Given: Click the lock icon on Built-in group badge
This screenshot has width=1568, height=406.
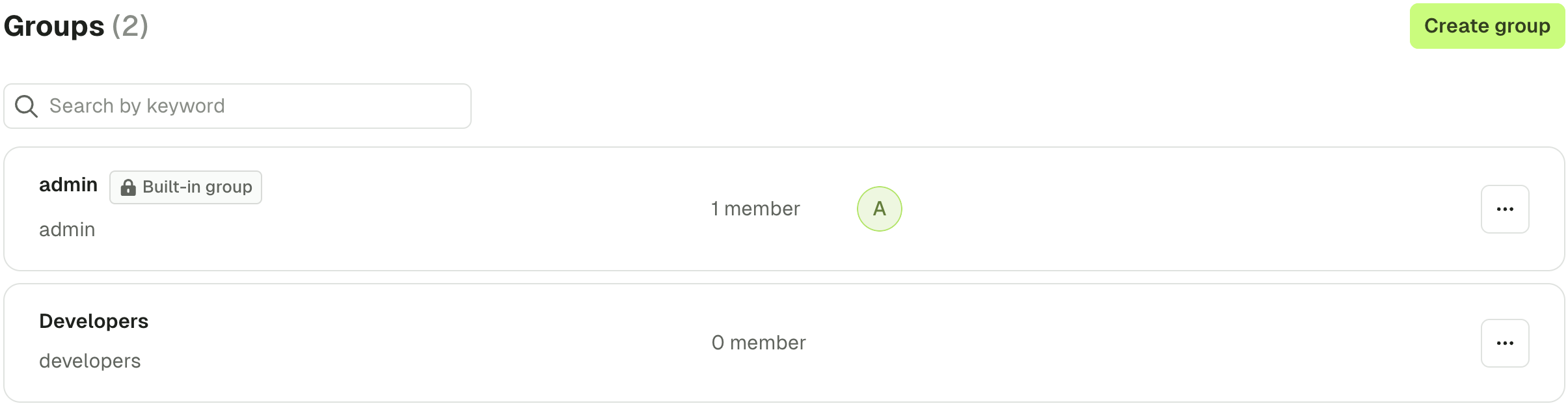Looking at the screenshot, I should coord(128,187).
